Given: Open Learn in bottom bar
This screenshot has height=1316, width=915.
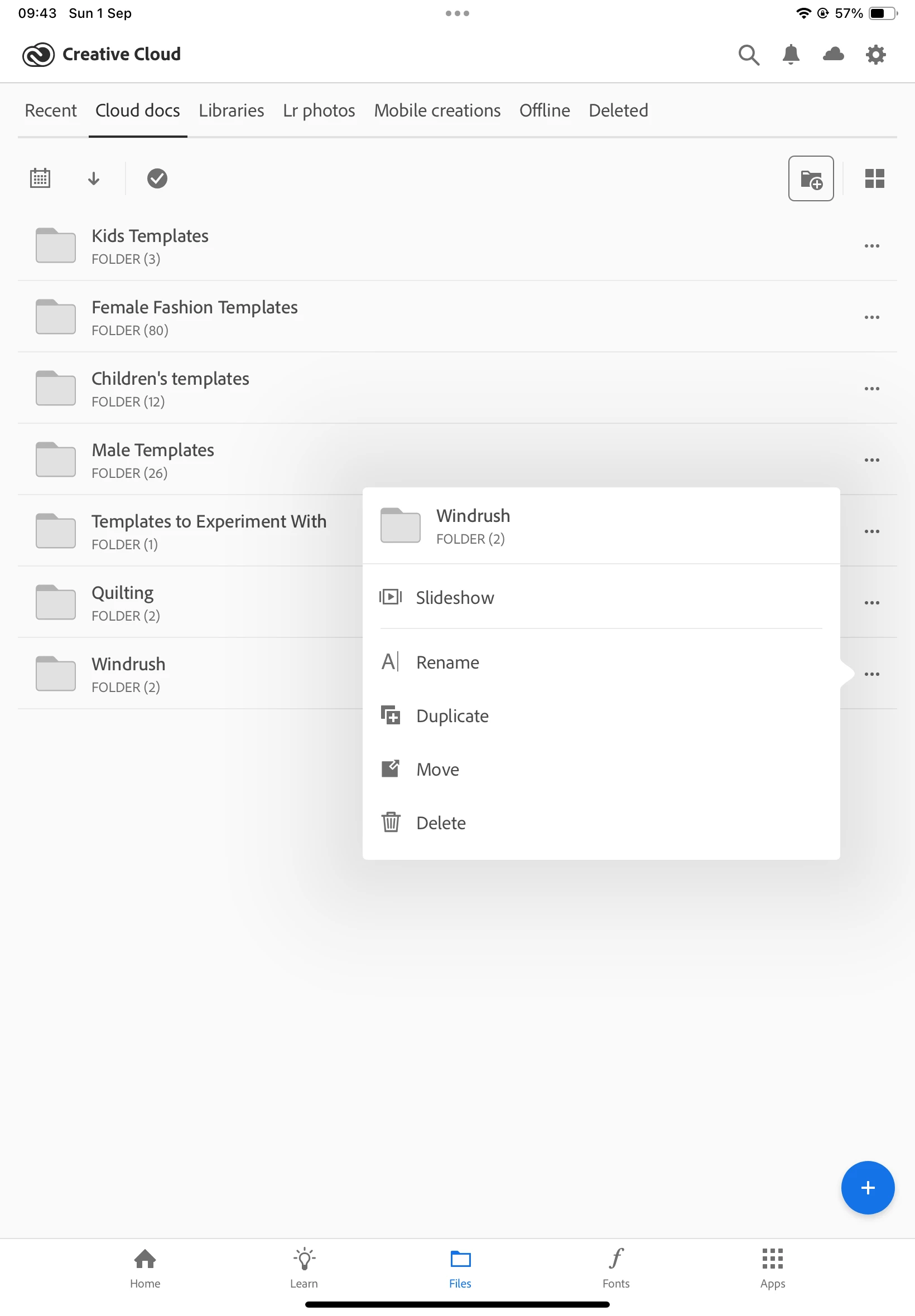Looking at the screenshot, I should 304,1268.
